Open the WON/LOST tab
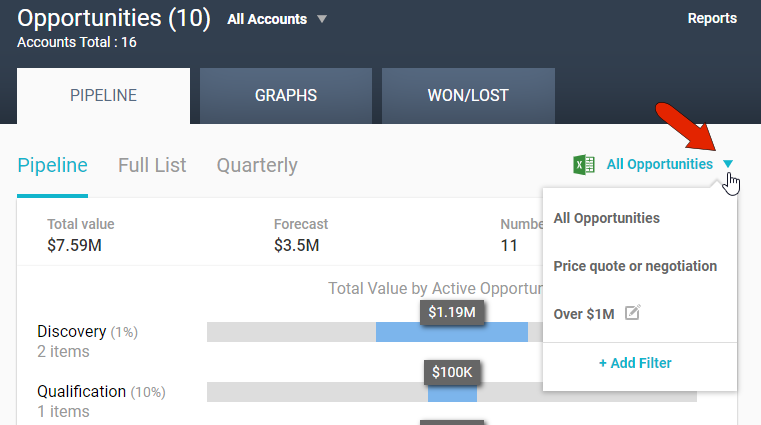Viewport: 761px width, 425px height. pos(468,96)
